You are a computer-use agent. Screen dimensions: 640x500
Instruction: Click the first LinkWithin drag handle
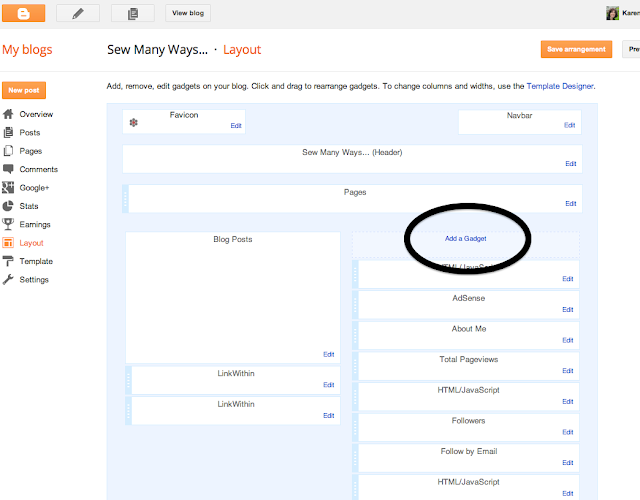tap(128, 380)
